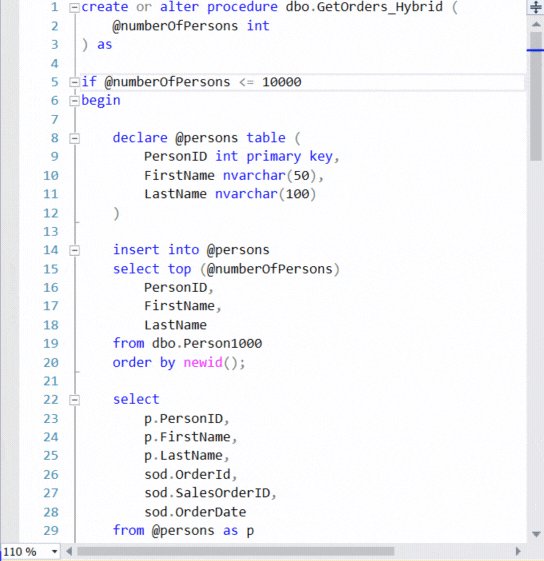Click 'PersonID int primary key' on line 9
Viewport: 544px width, 561px height.
(238, 157)
